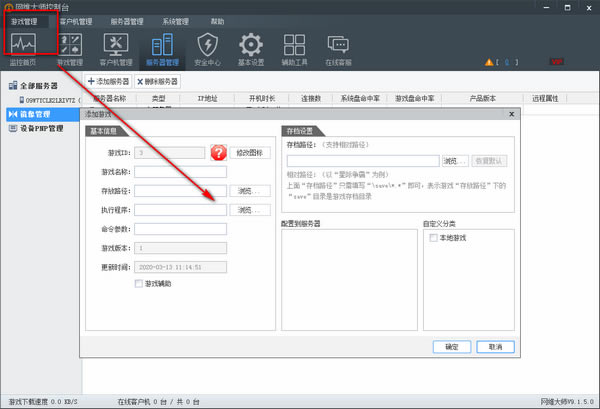Open the 监控首页 monitoring home icon
Viewport: 600px width, 409px height.
point(24,47)
